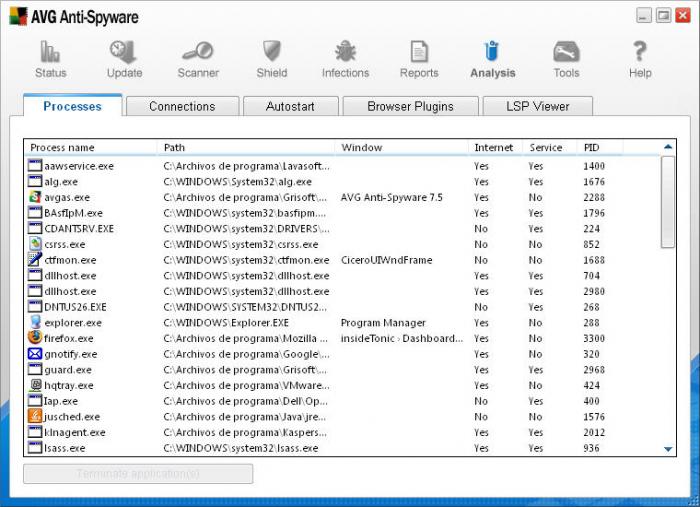Open the LSP Viewer tab
Image resolution: width=700 pixels, height=507 pixels.
[538, 106]
